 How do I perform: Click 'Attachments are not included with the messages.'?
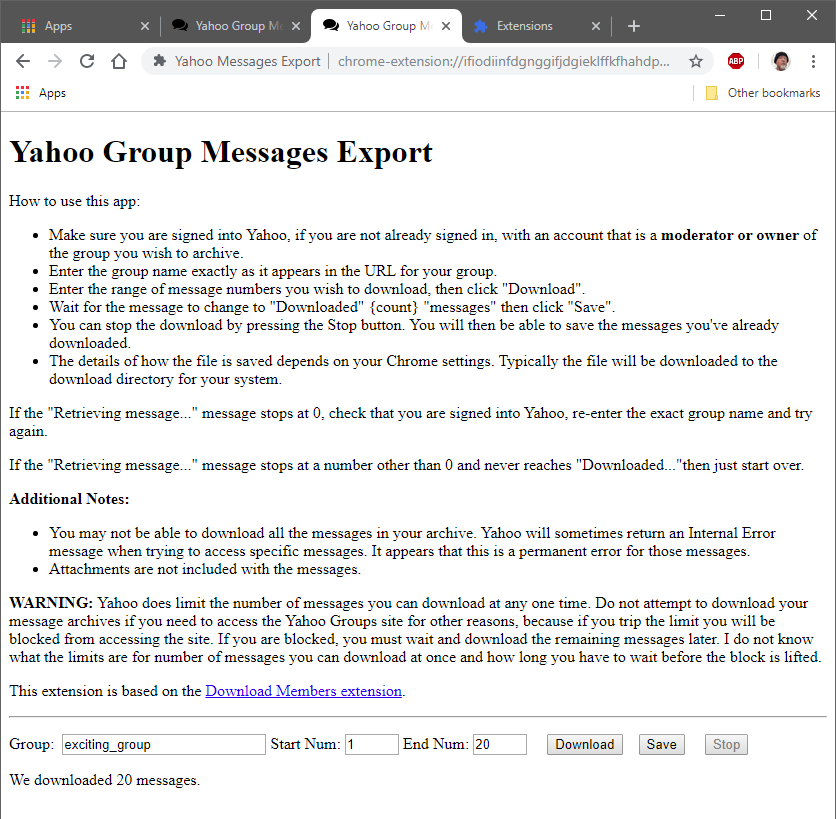(x=205, y=569)
